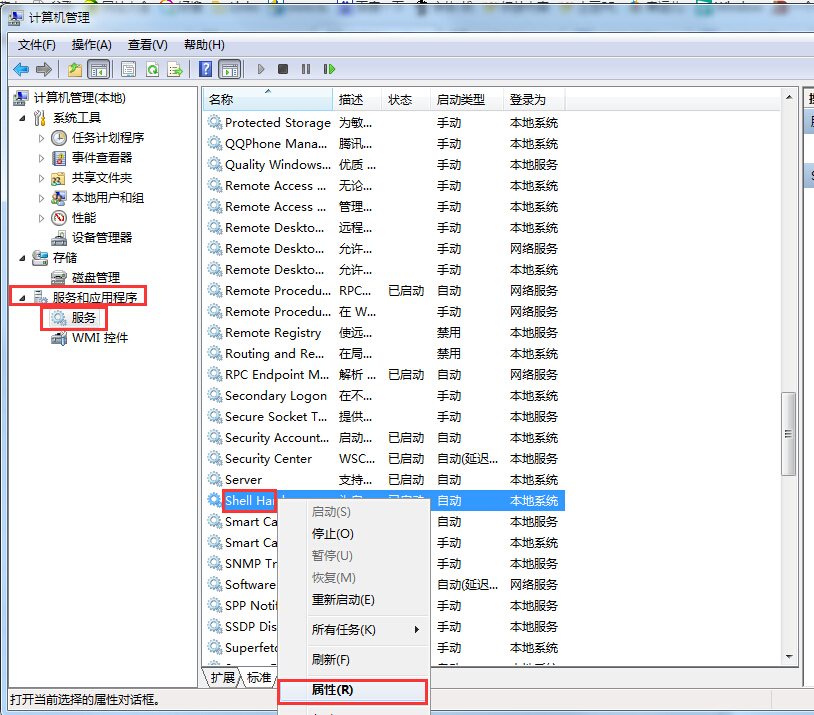
Task: Click the scrollbar up arrow
Action: (789, 97)
